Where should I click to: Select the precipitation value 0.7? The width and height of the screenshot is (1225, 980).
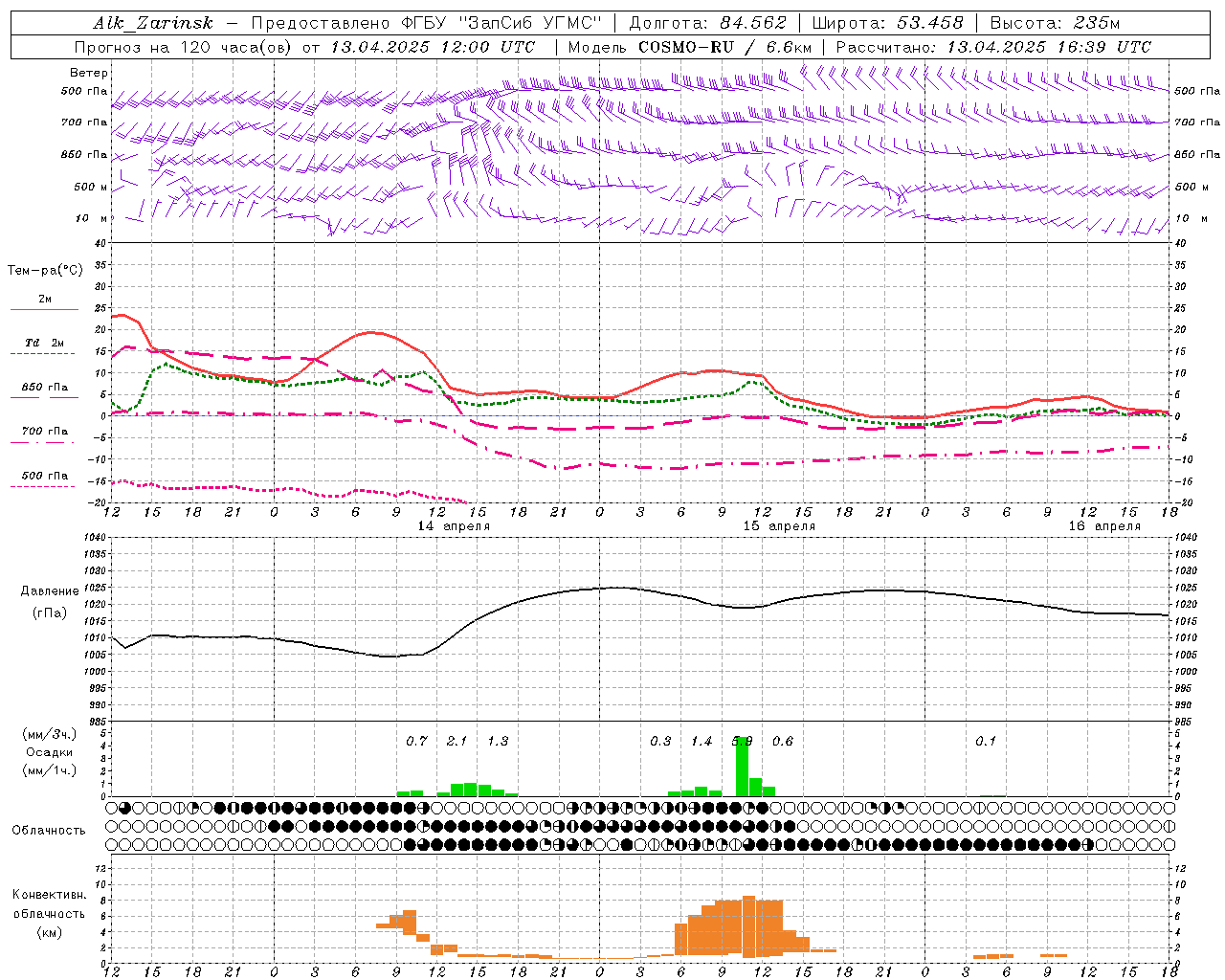416,742
